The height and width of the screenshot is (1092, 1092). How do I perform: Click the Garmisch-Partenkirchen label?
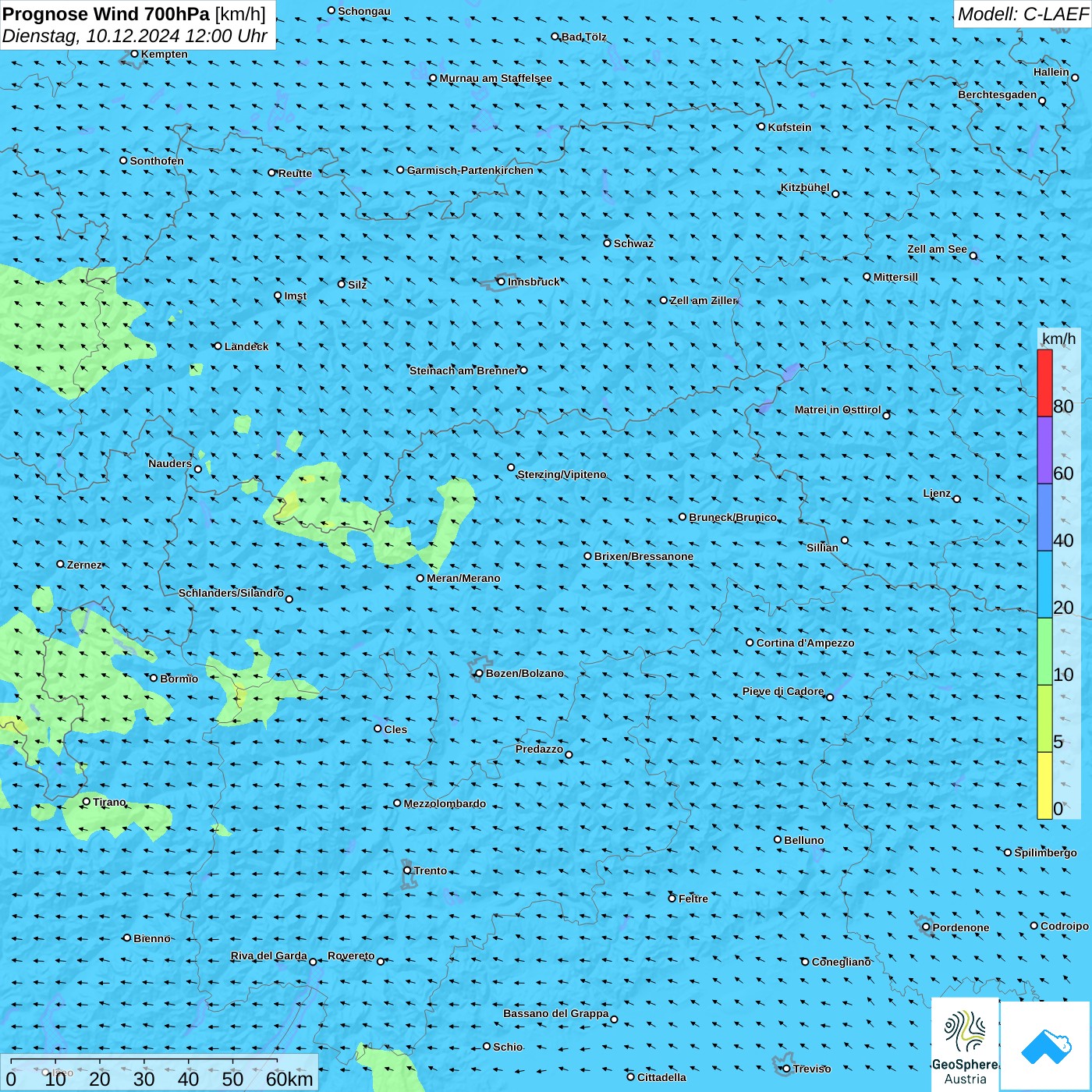[x=470, y=170]
